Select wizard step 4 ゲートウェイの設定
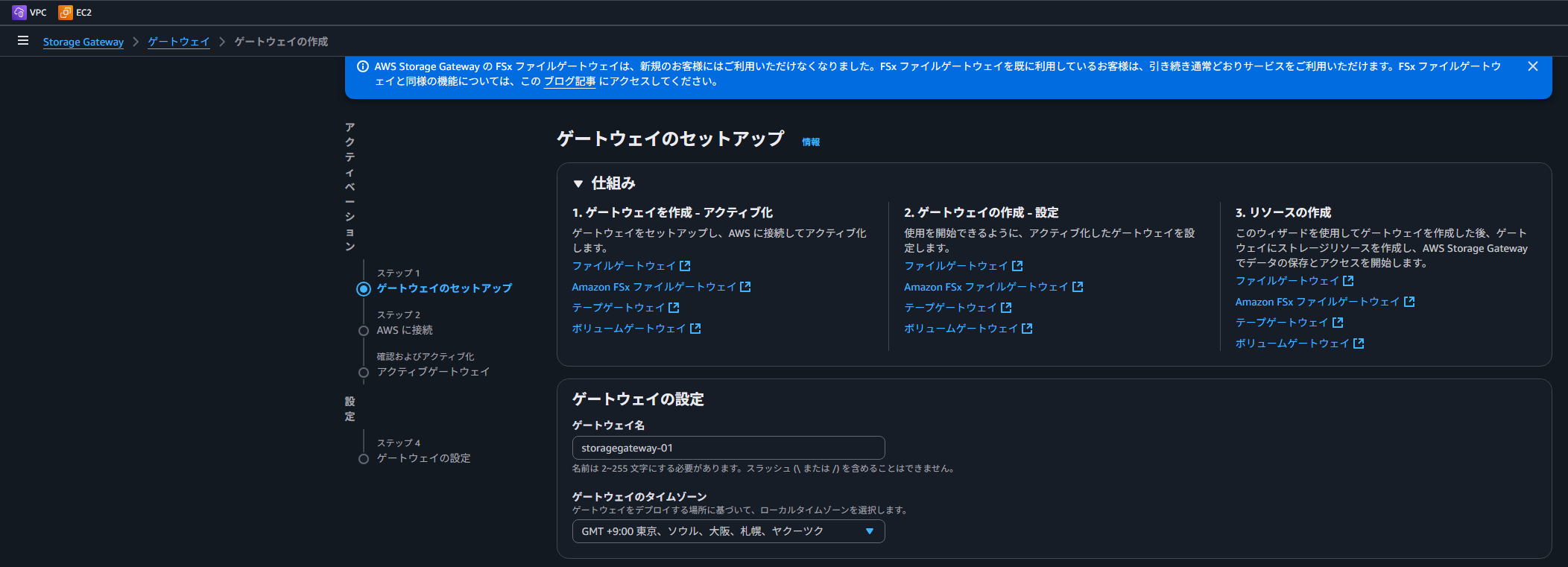Screen dimensions: 1568x567 (x=423, y=458)
